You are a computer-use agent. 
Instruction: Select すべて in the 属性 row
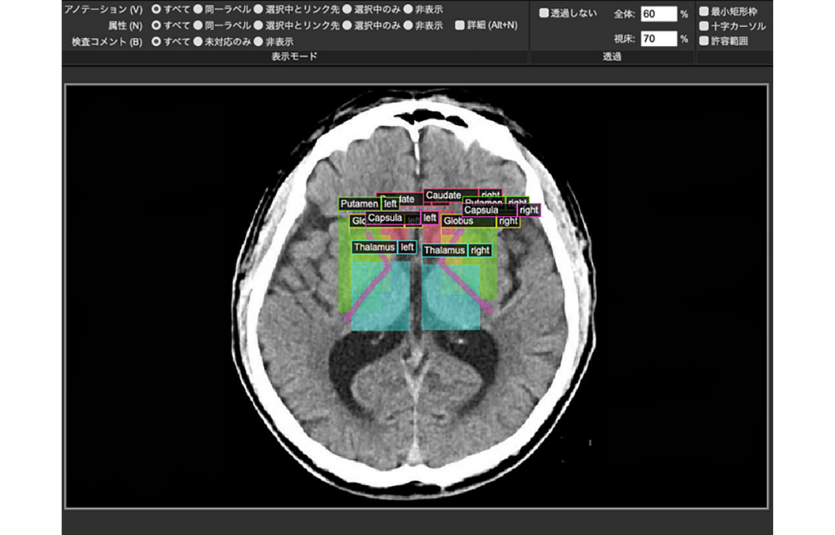coord(156,25)
